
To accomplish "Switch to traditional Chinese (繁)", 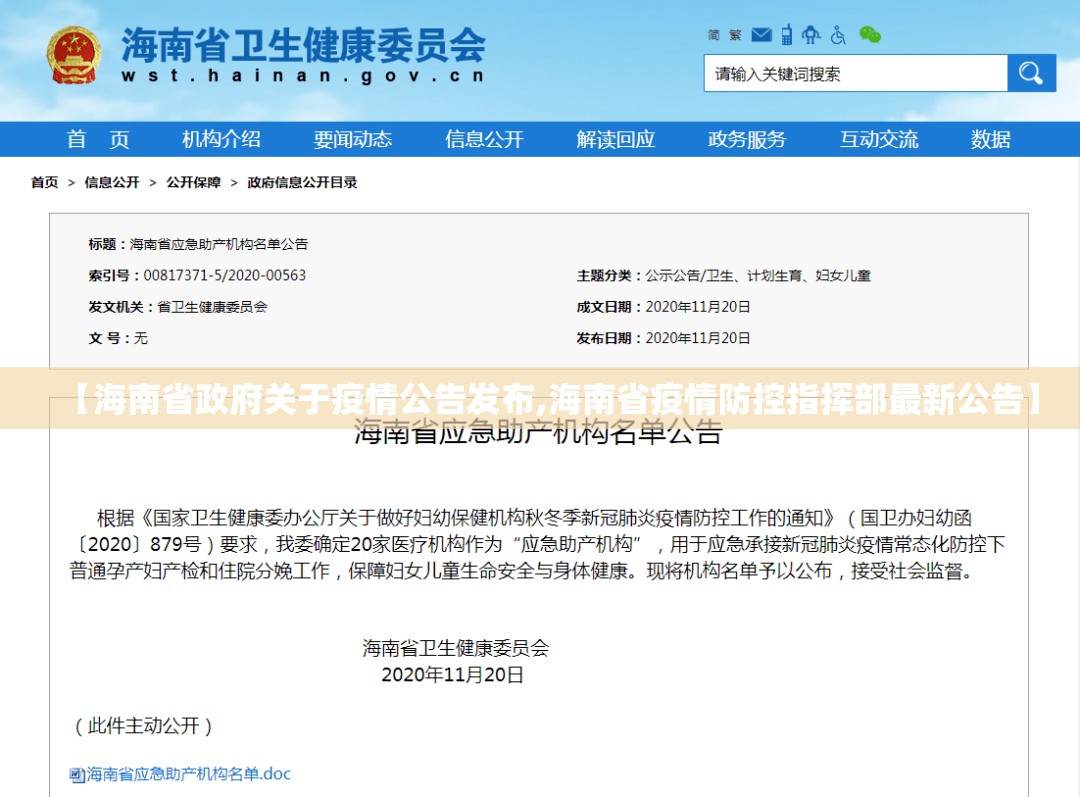I will pos(735,35).
